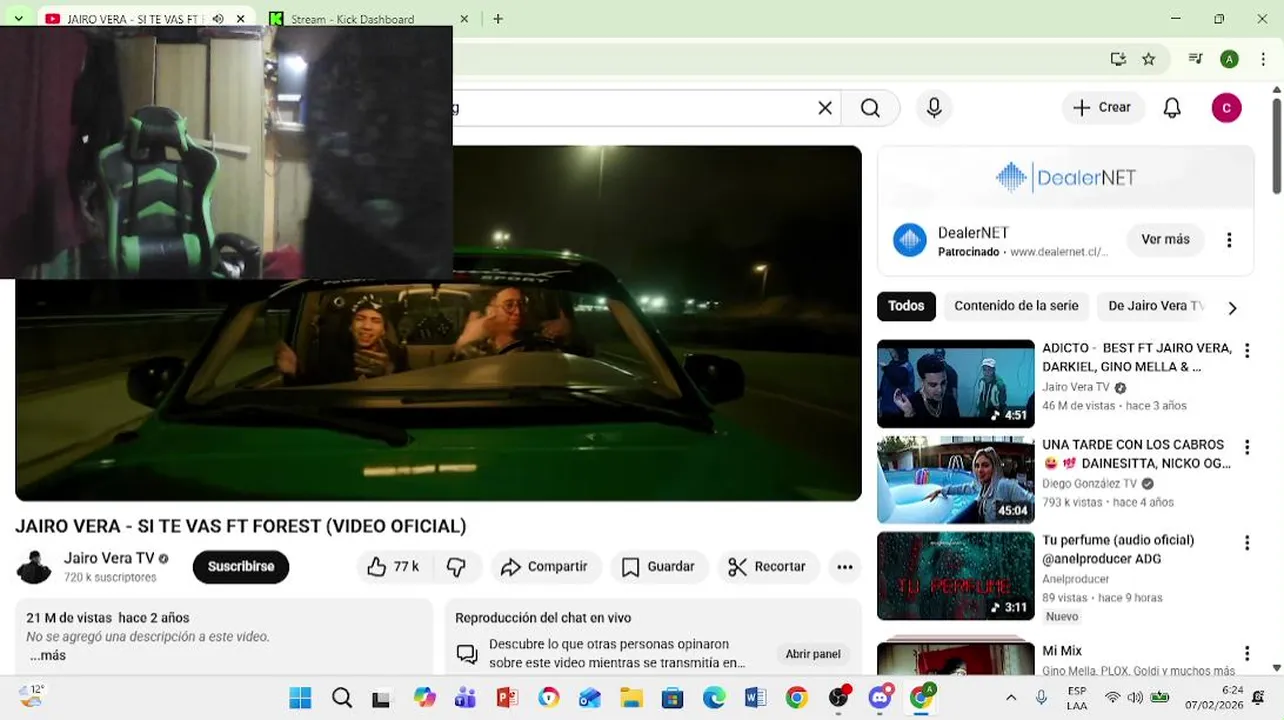Click Recortar to clip the video

(767, 567)
